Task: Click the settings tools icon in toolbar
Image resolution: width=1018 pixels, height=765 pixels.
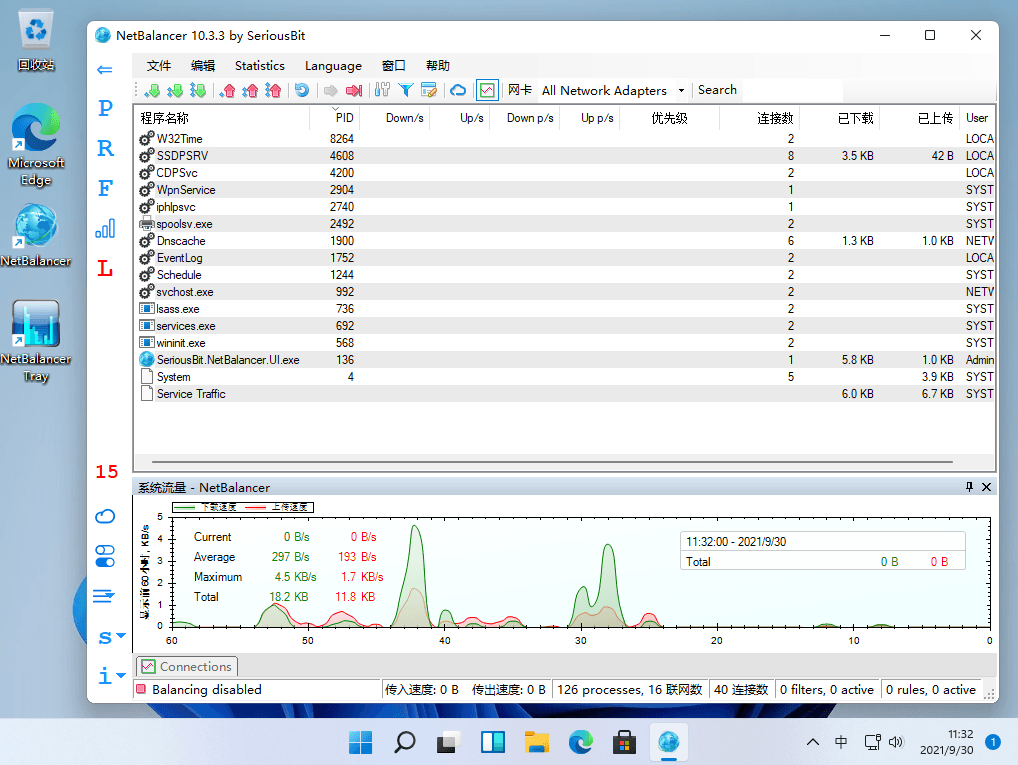Action: coord(382,90)
